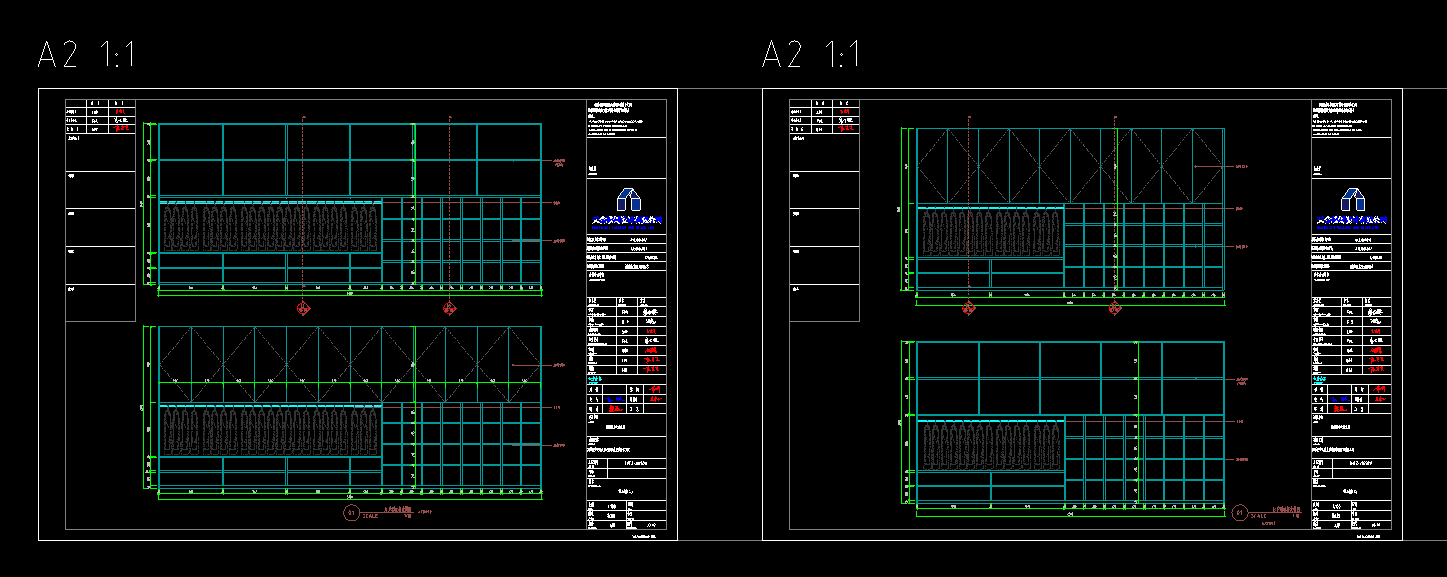Click the circled drawing number on left sheet
The width and height of the screenshot is (1447, 577).
tap(351, 513)
